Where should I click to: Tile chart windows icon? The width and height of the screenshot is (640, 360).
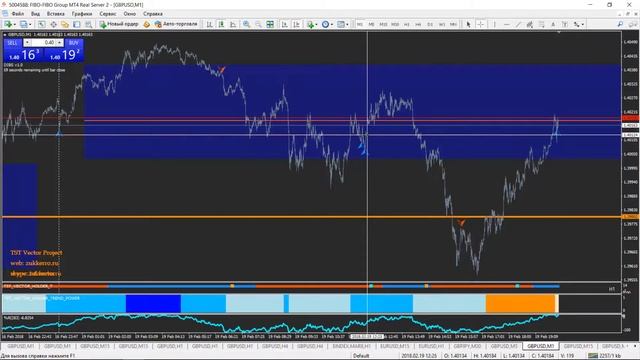[x=270, y=24]
